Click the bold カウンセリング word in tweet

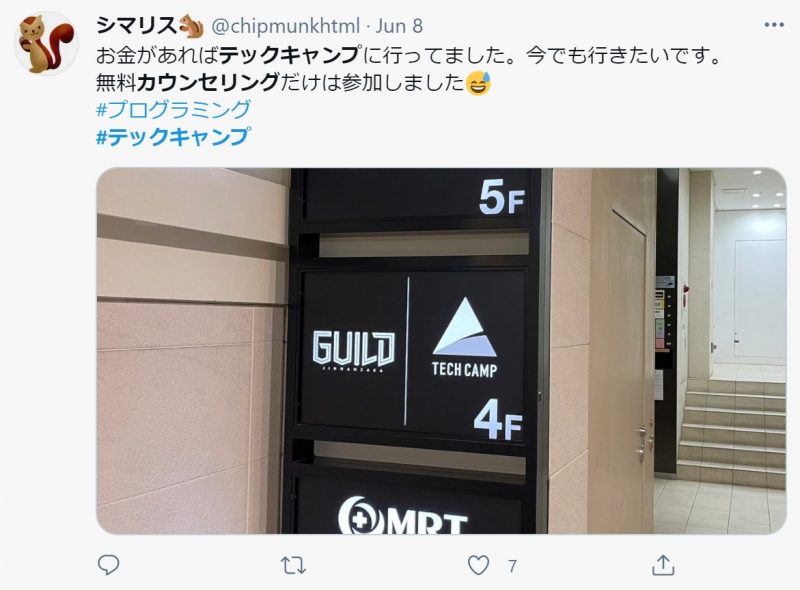[x=208, y=82]
